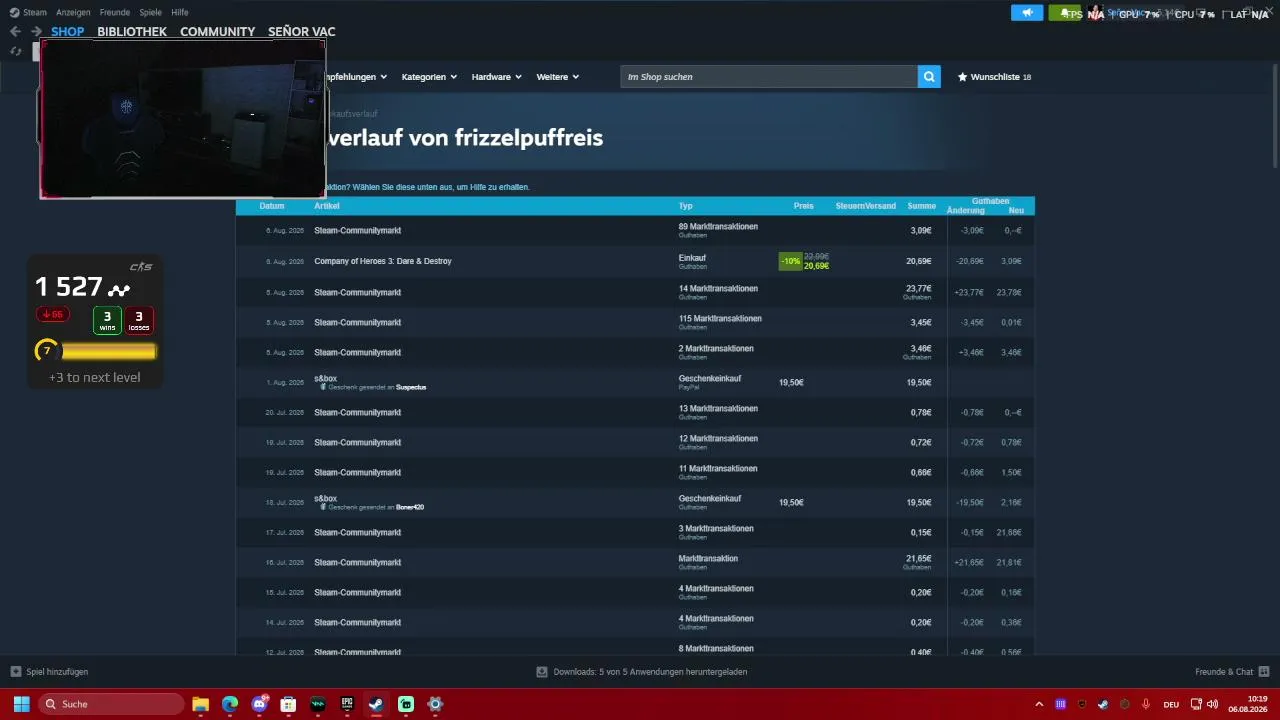Reload the page with the refresh icon
The image size is (1280, 720).
pyautogui.click(x=15, y=51)
